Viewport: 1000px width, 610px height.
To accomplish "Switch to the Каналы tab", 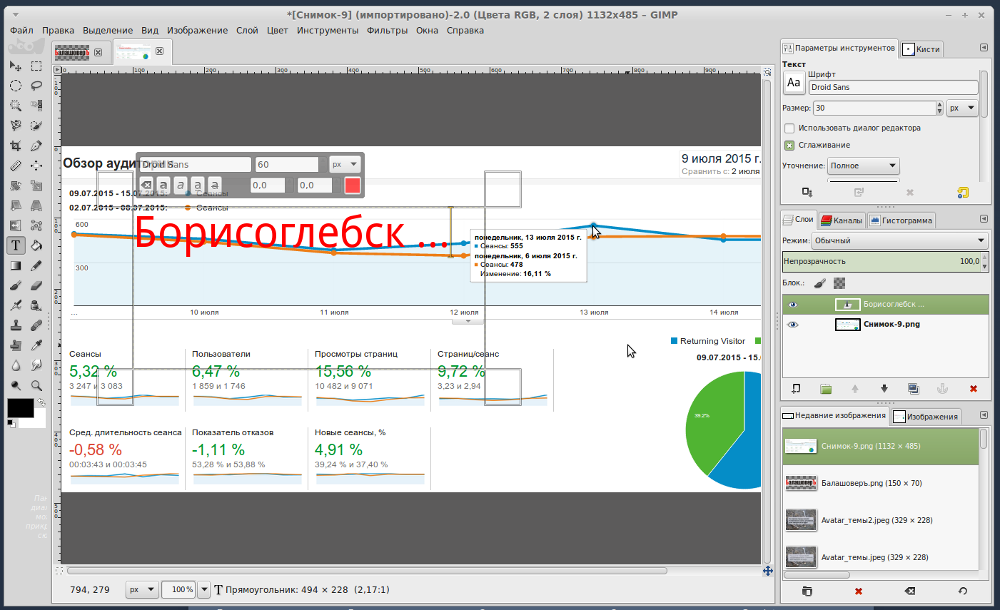I will pos(842,220).
